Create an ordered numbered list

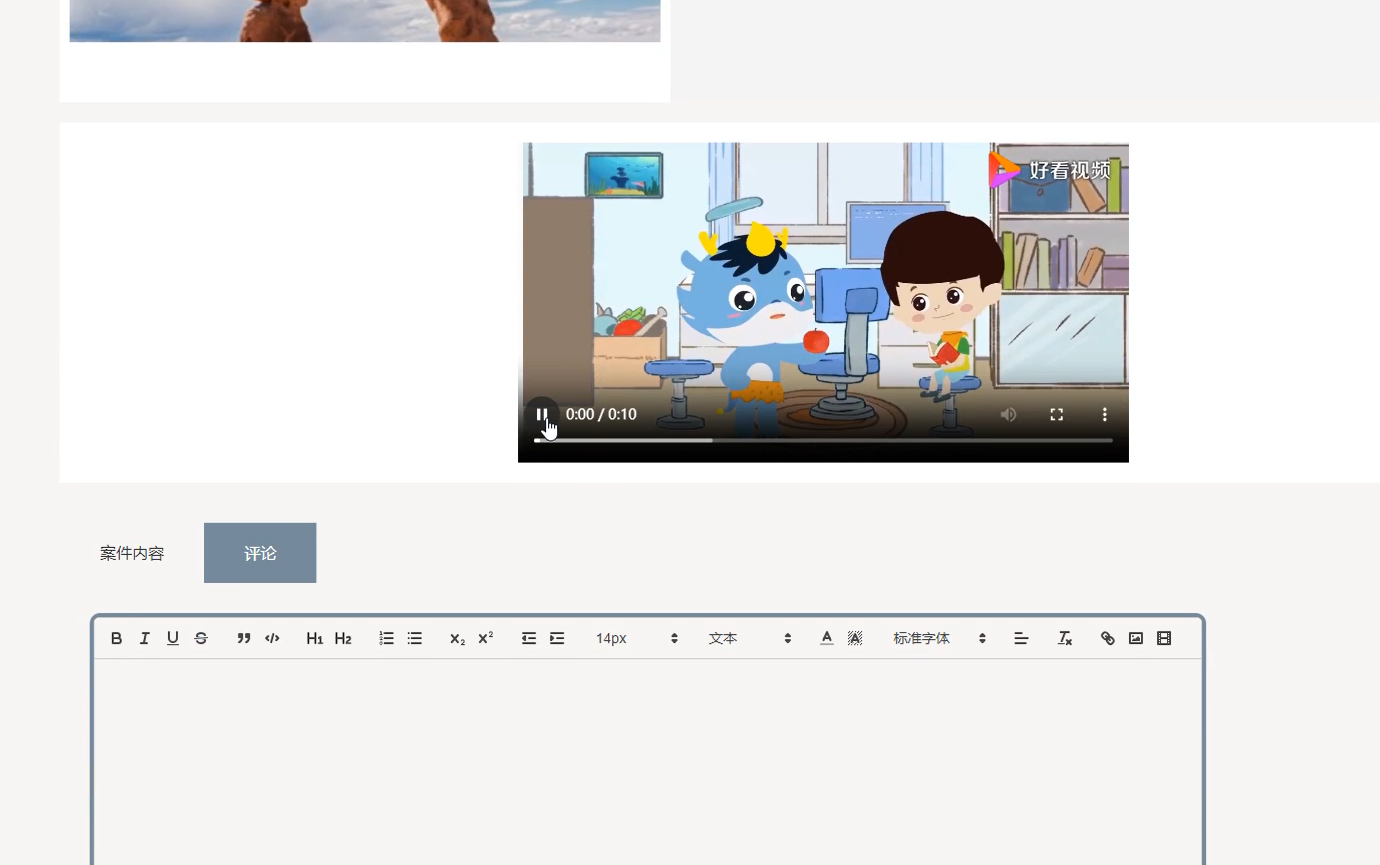coord(386,638)
